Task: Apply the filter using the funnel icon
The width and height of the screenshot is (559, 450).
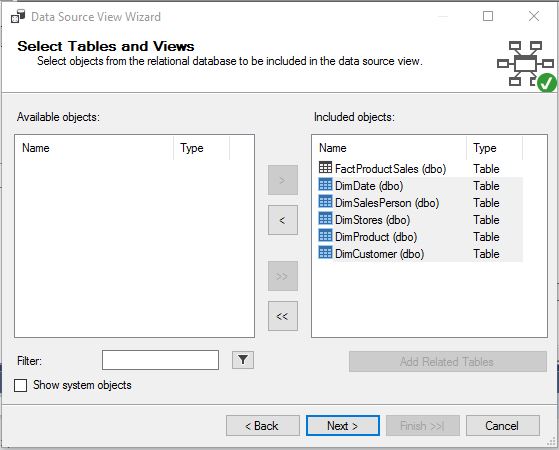Action: coord(243,360)
